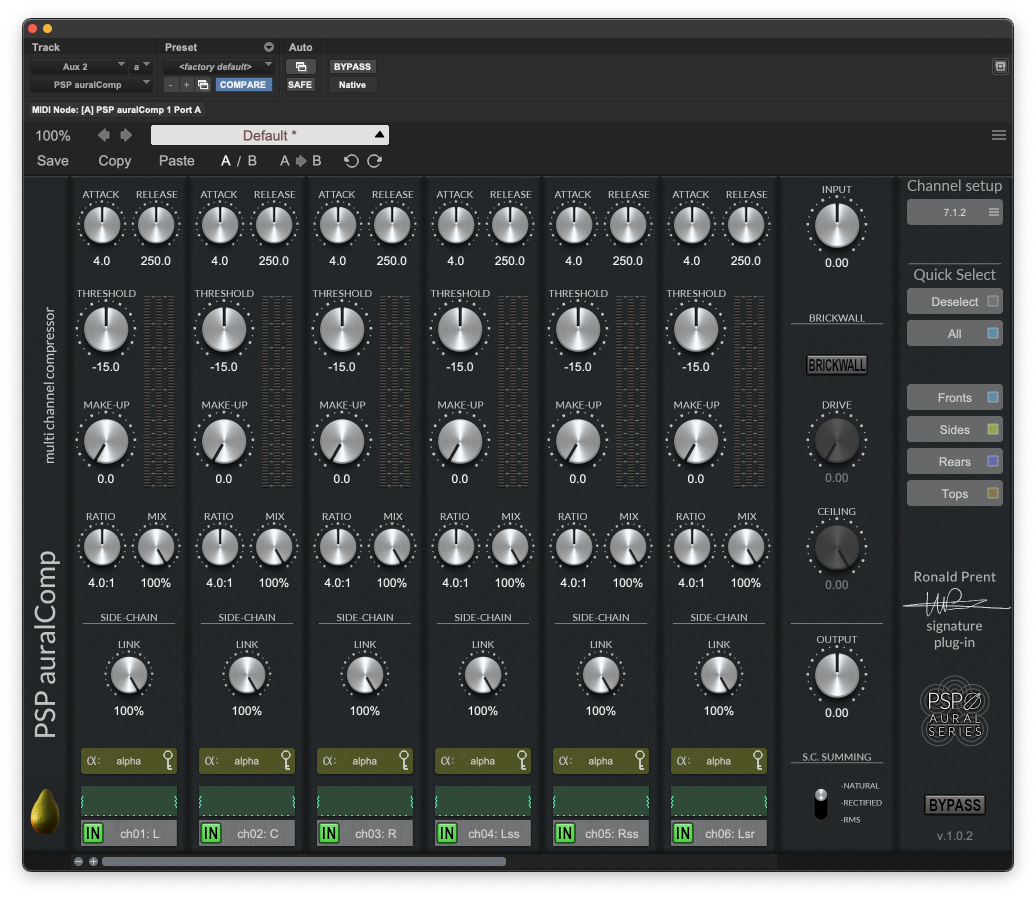Open the PSP auralComp plug-in selector

[x=91, y=85]
